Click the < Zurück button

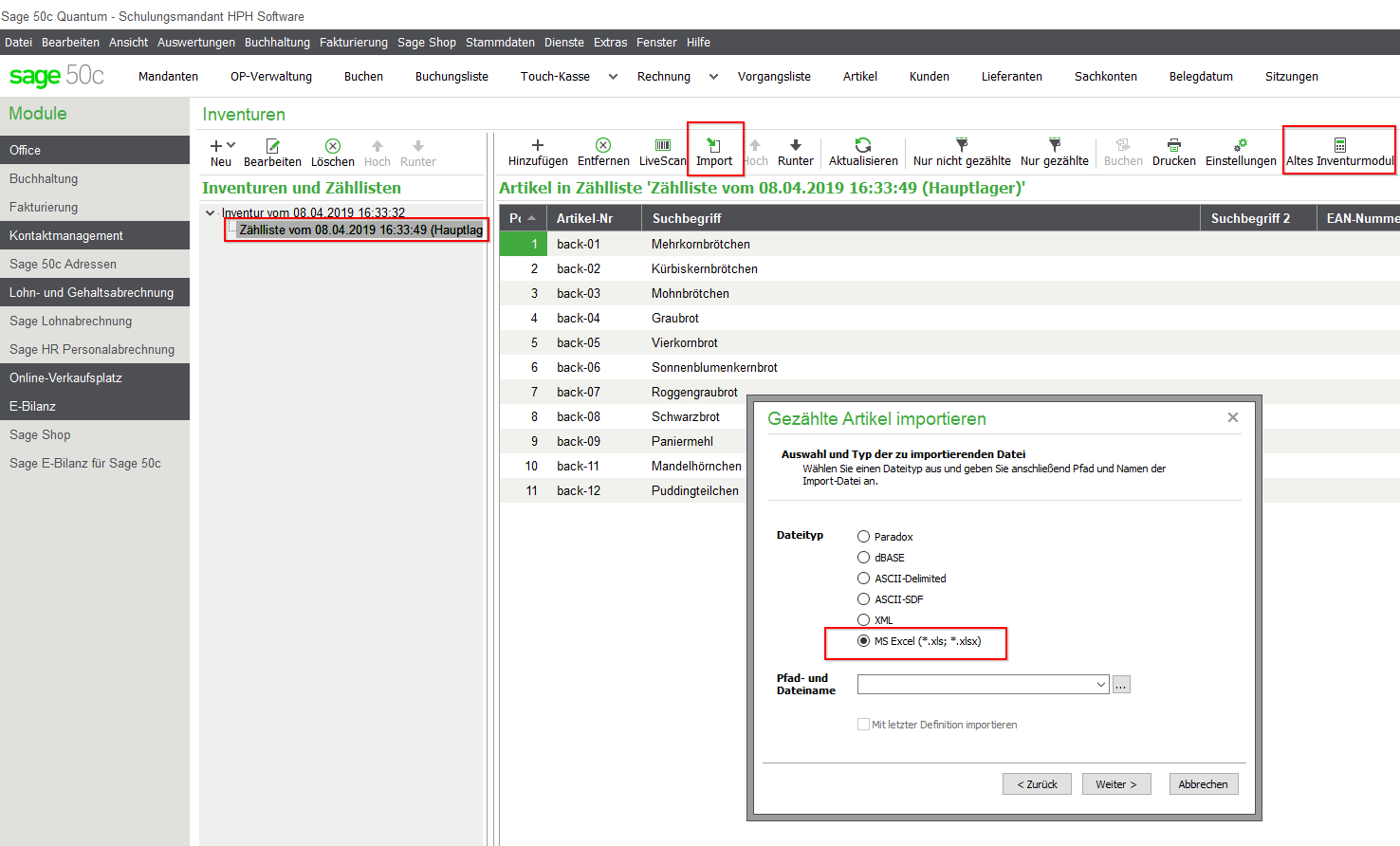click(x=1037, y=784)
